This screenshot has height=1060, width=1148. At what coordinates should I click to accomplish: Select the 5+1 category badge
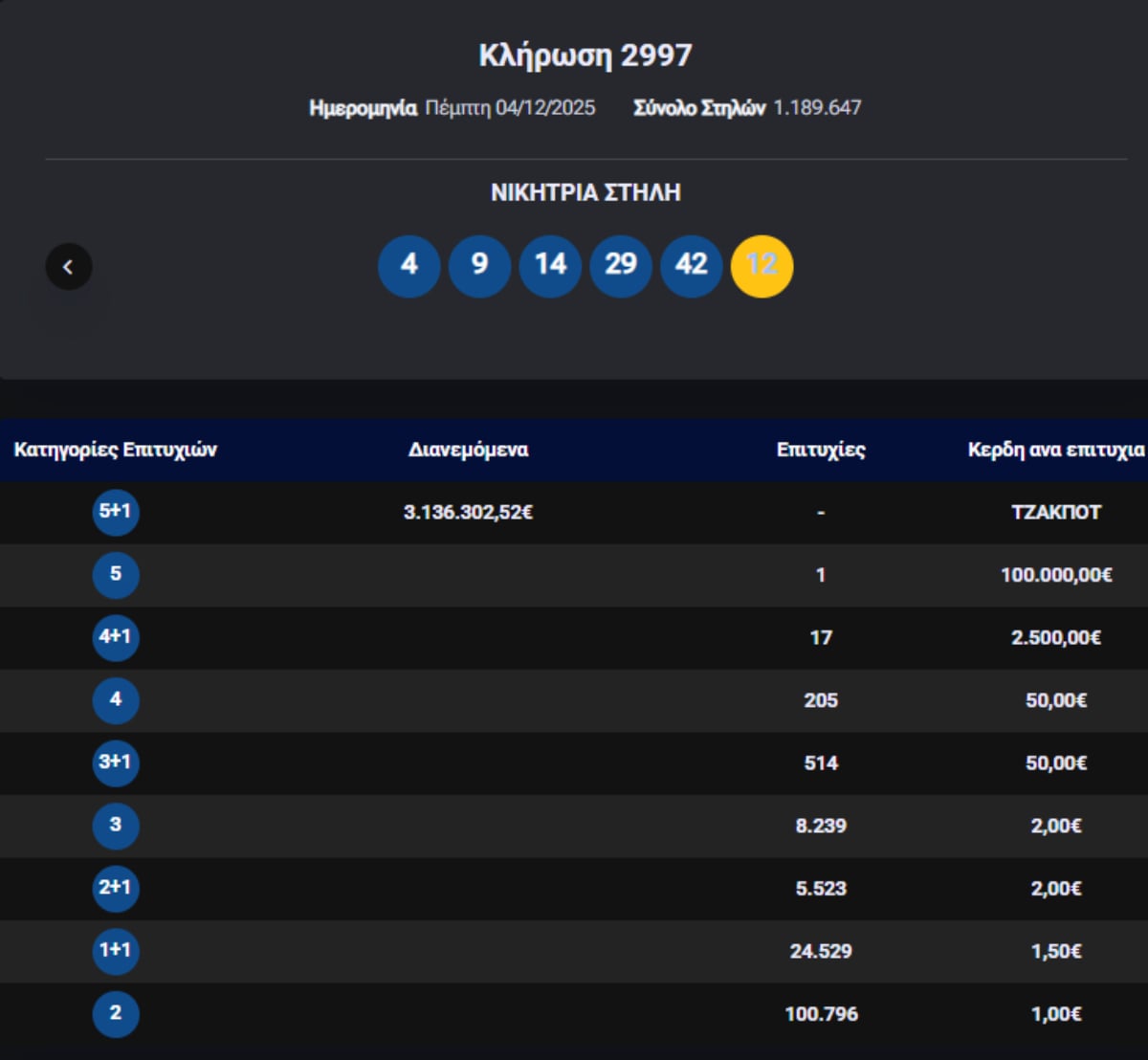[x=116, y=512]
